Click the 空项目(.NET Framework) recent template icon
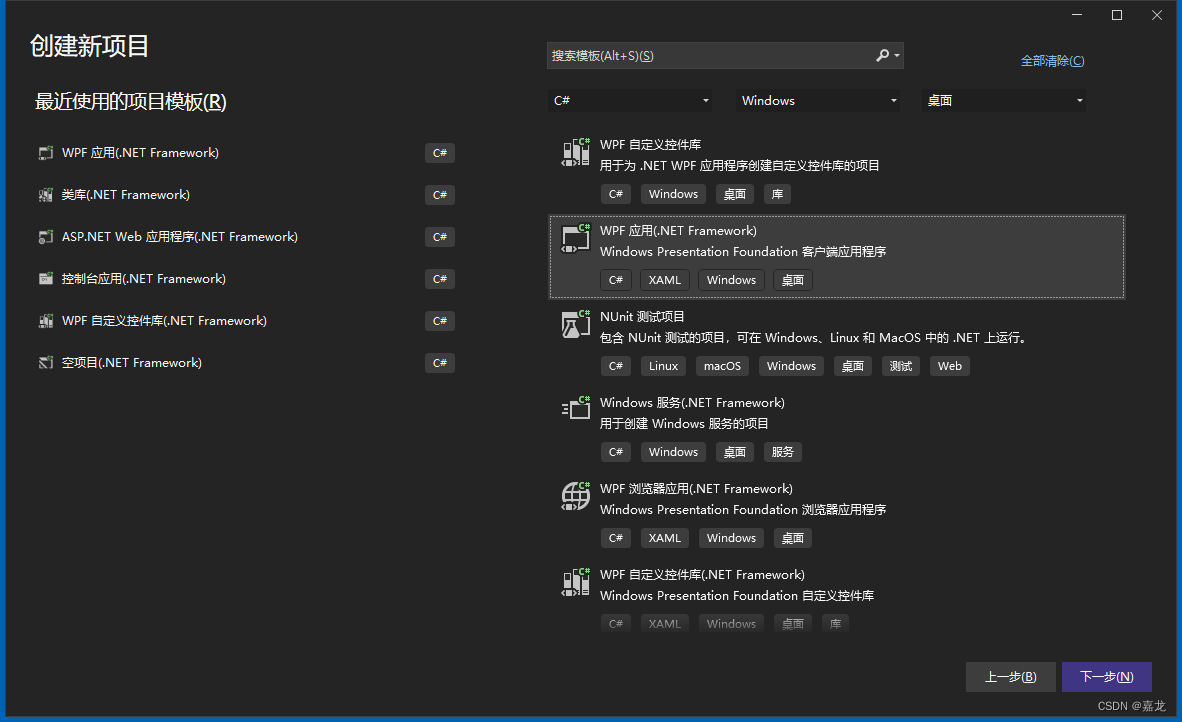Image resolution: width=1182 pixels, height=722 pixels. click(x=46, y=363)
